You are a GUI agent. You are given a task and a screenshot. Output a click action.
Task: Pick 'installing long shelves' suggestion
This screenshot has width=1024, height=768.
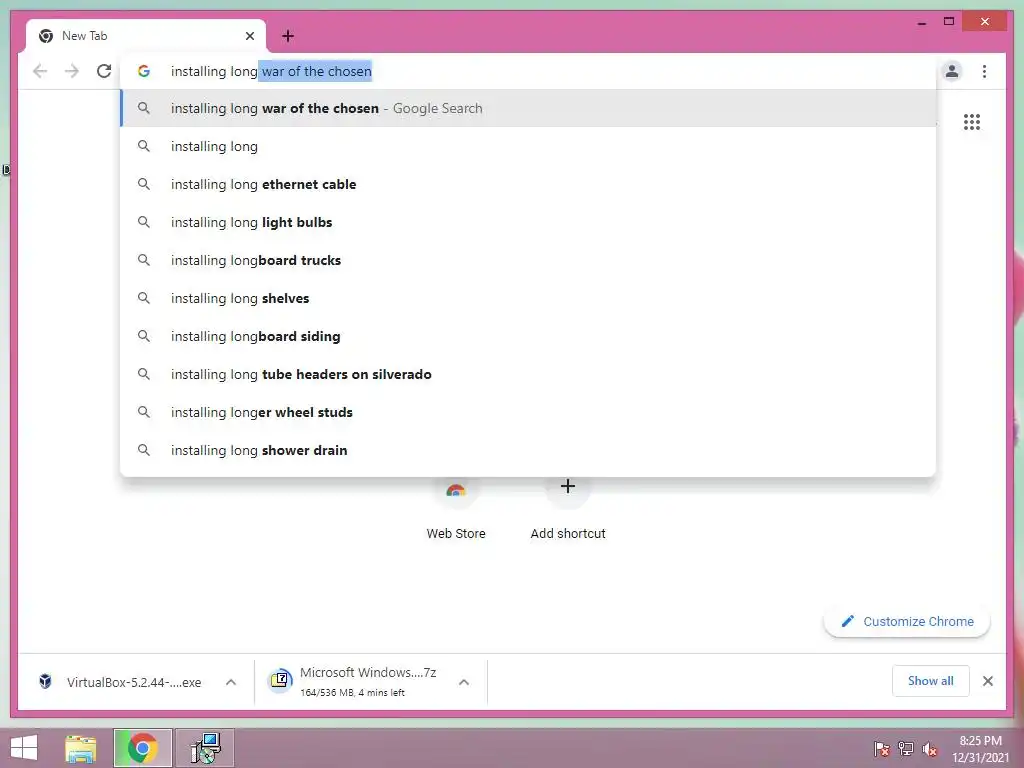tap(528, 298)
